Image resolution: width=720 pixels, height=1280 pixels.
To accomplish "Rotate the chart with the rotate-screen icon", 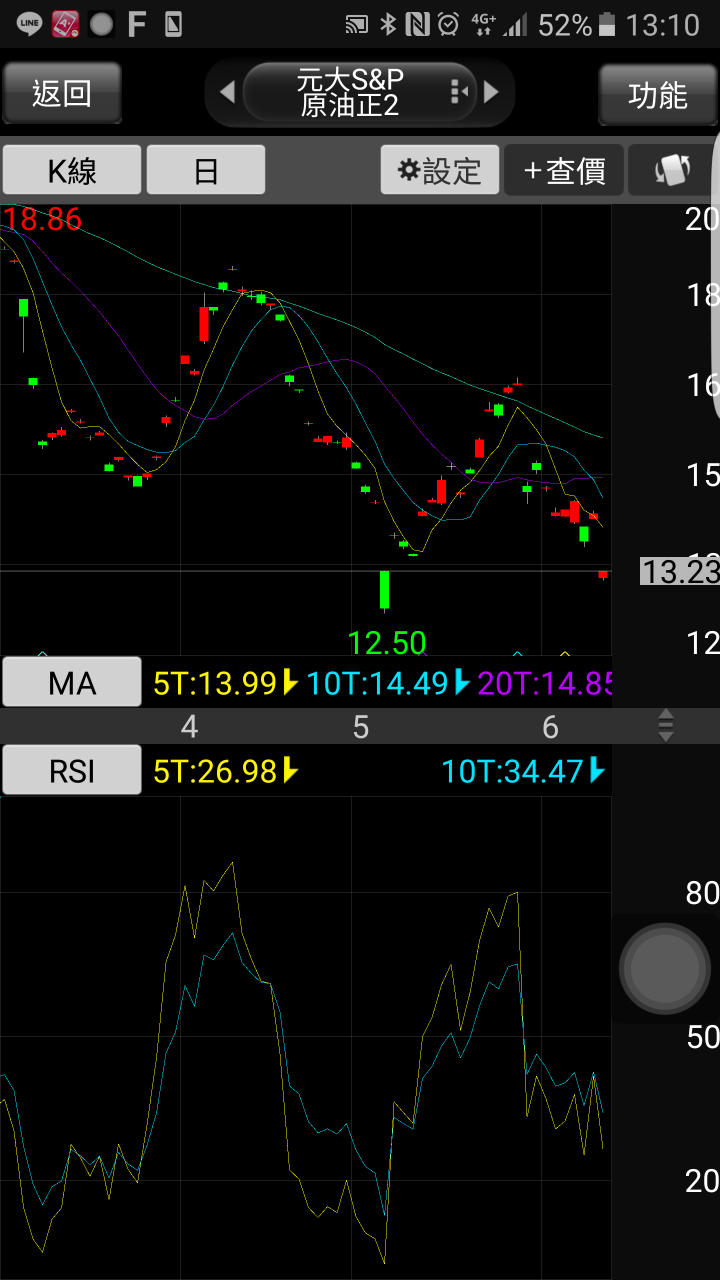I will coord(673,170).
